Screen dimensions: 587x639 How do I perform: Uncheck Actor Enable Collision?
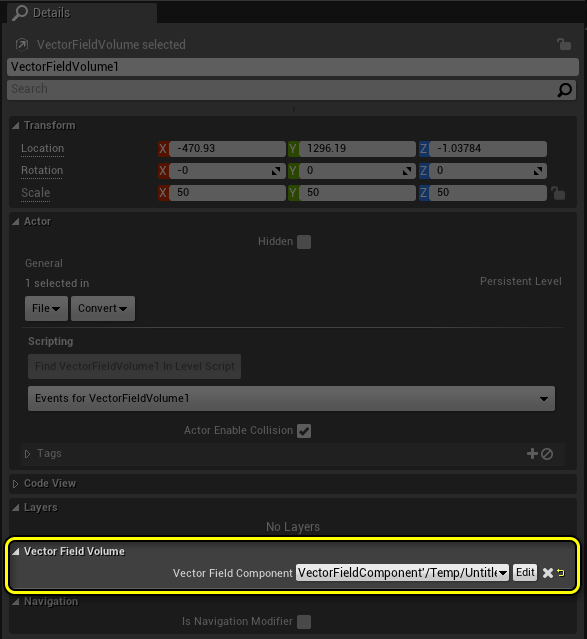click(304, 431)
